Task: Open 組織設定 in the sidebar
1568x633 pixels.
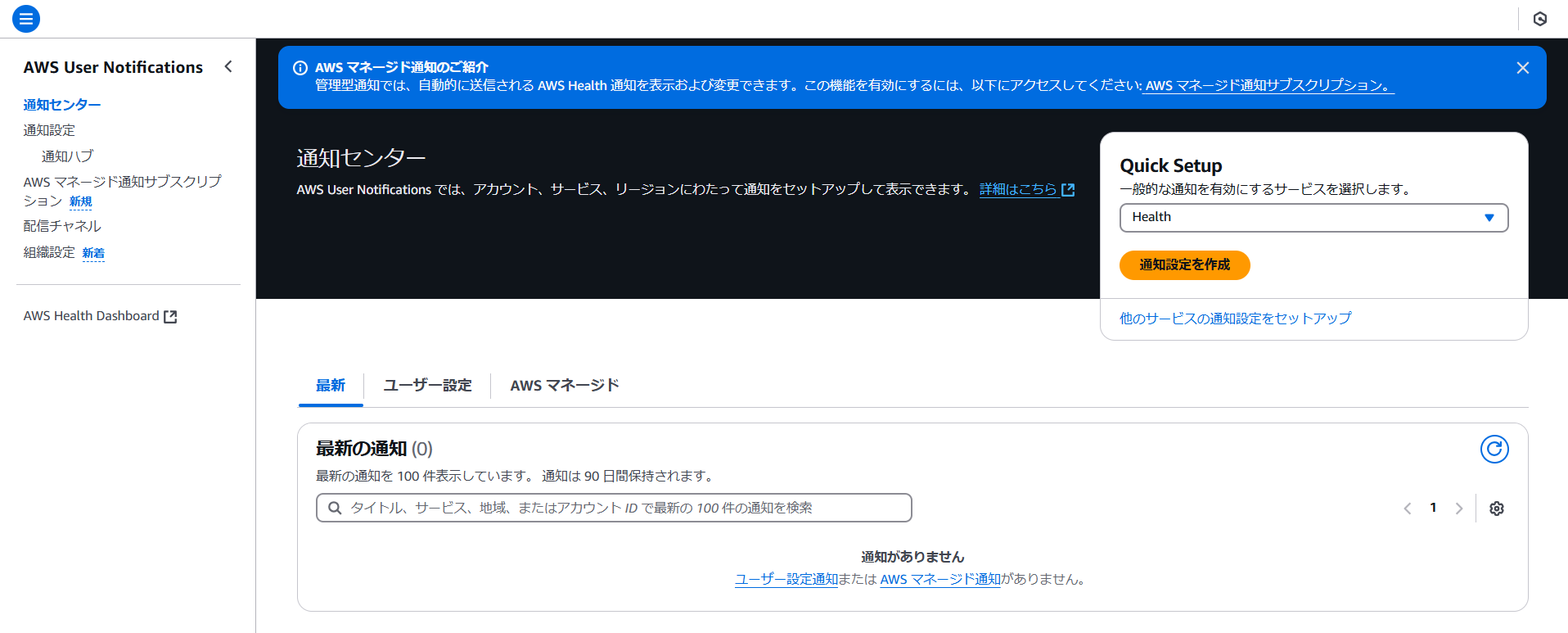Action: 49,252
